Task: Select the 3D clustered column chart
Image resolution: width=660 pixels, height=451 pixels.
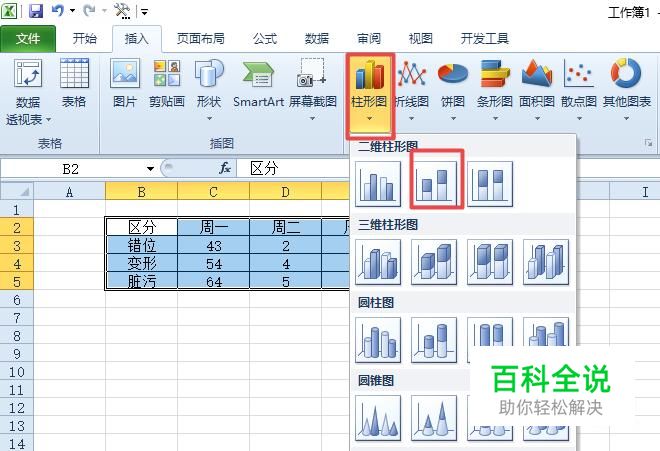Action: pos(378,262)
